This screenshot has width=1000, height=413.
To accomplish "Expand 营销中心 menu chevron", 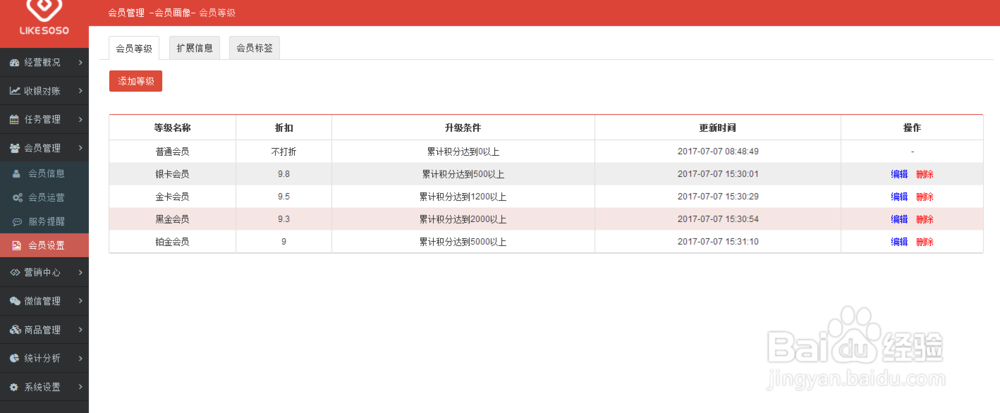I will (80, 272).
